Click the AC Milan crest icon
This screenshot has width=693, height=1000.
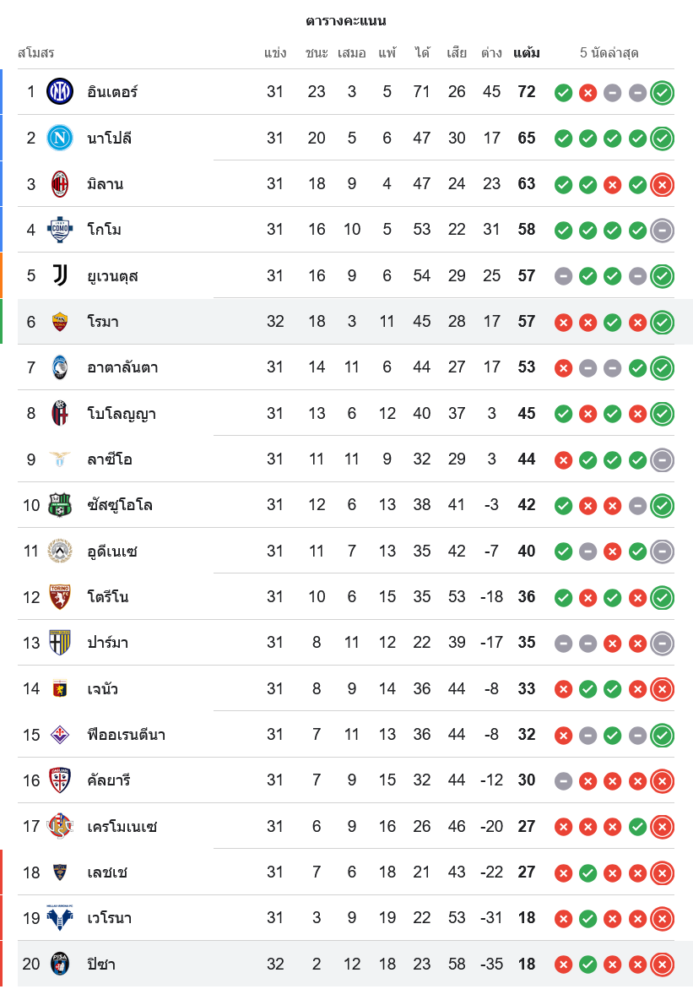tap(60, 184)
